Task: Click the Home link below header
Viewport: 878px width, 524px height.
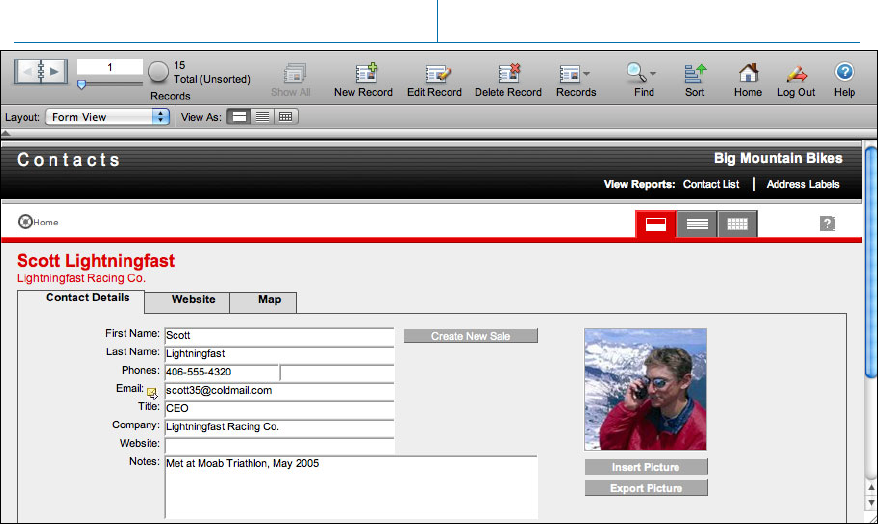Action: pyautogui.click(x=38, y=222)
